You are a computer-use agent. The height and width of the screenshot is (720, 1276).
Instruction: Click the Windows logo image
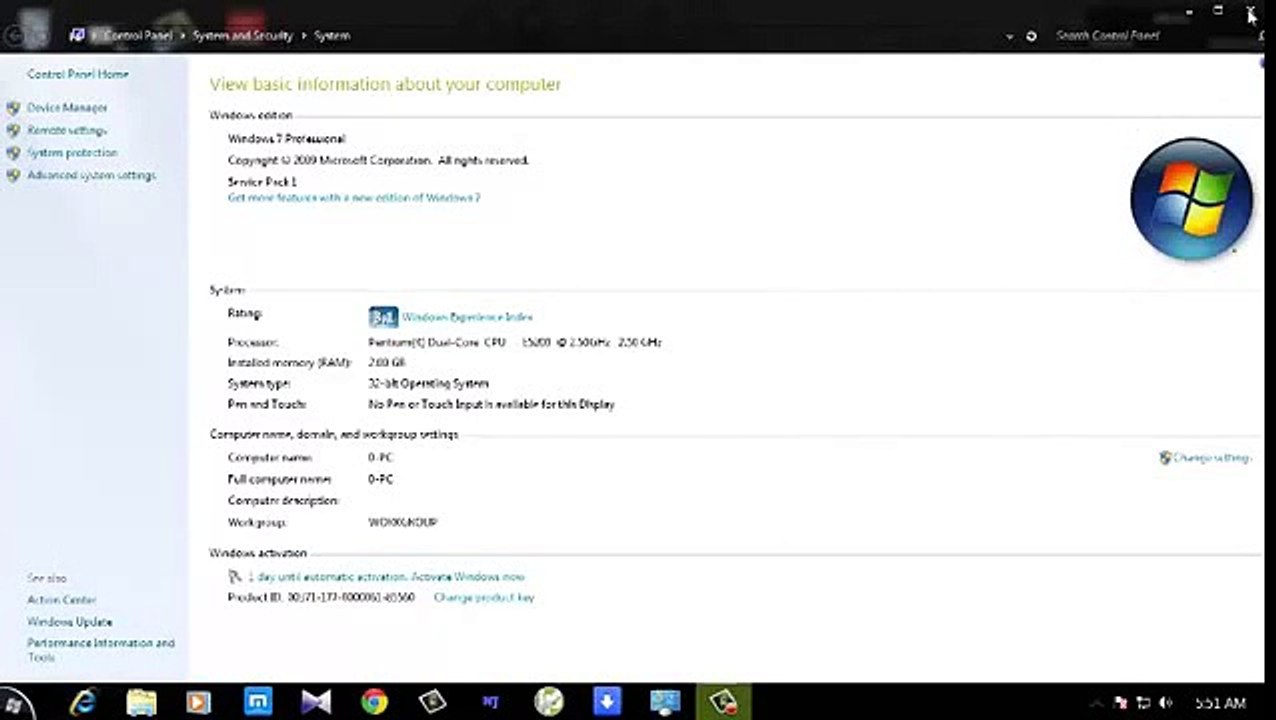coord(1192,199)
